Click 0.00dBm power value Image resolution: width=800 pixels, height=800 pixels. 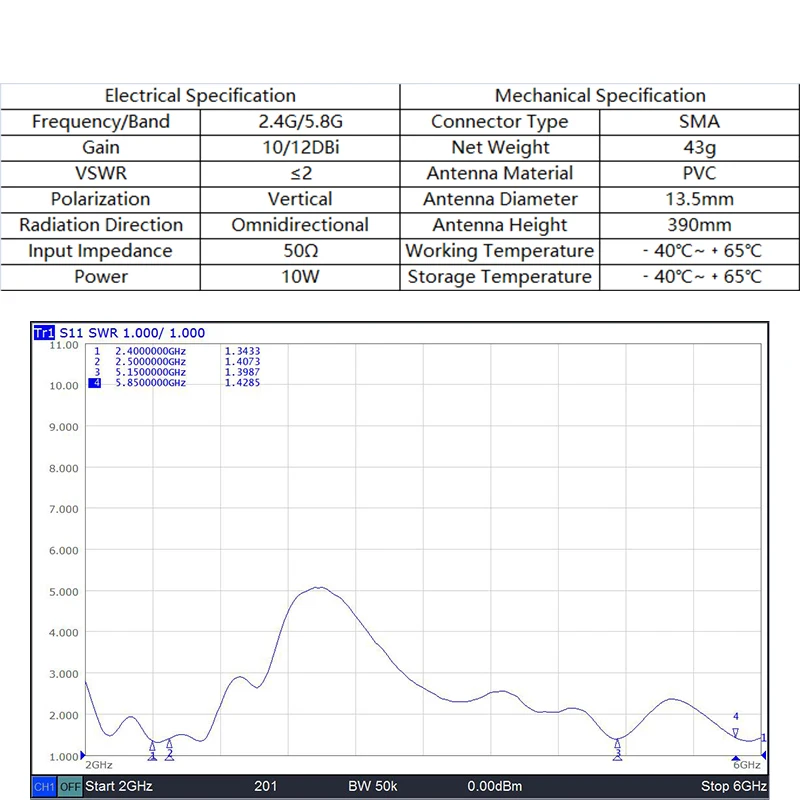tap(494, 786)
